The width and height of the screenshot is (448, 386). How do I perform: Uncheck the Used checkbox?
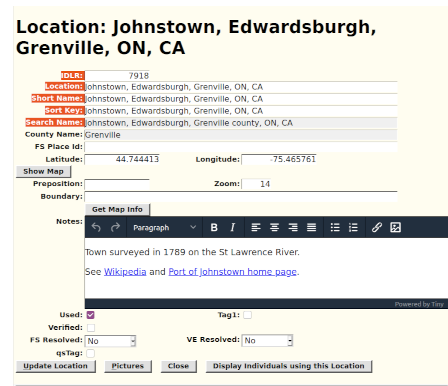(90, 315)
